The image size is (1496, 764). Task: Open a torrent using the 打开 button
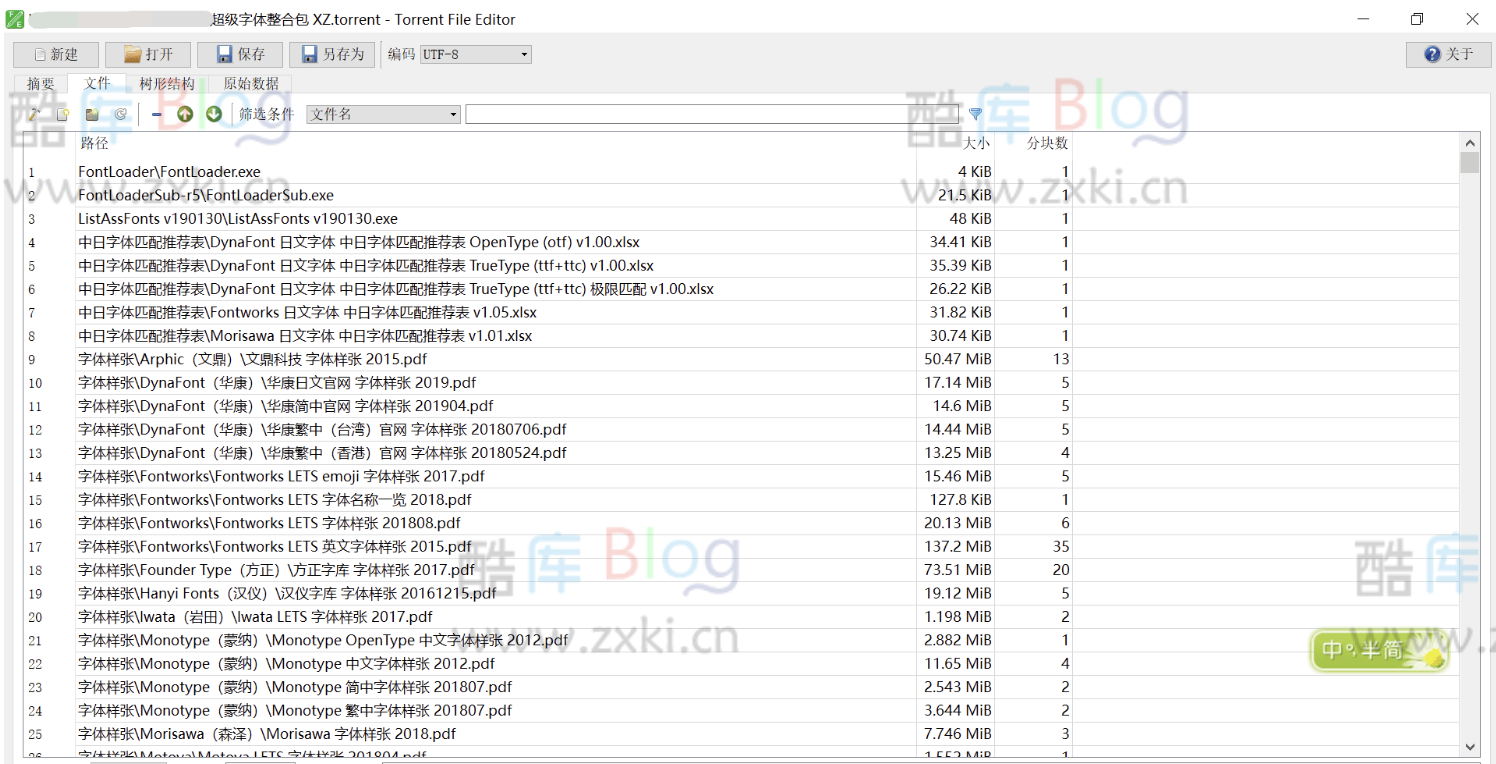pos(147,54)
